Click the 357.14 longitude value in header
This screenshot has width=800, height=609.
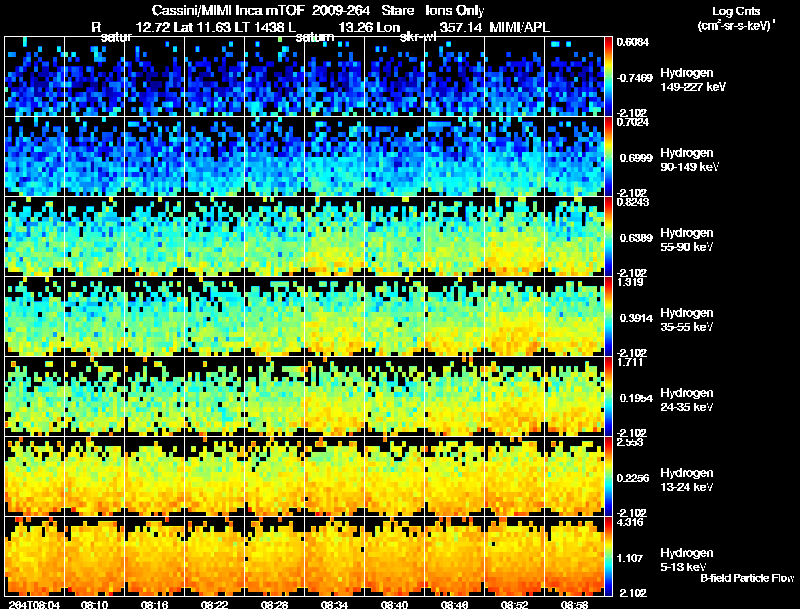point(461,27)
